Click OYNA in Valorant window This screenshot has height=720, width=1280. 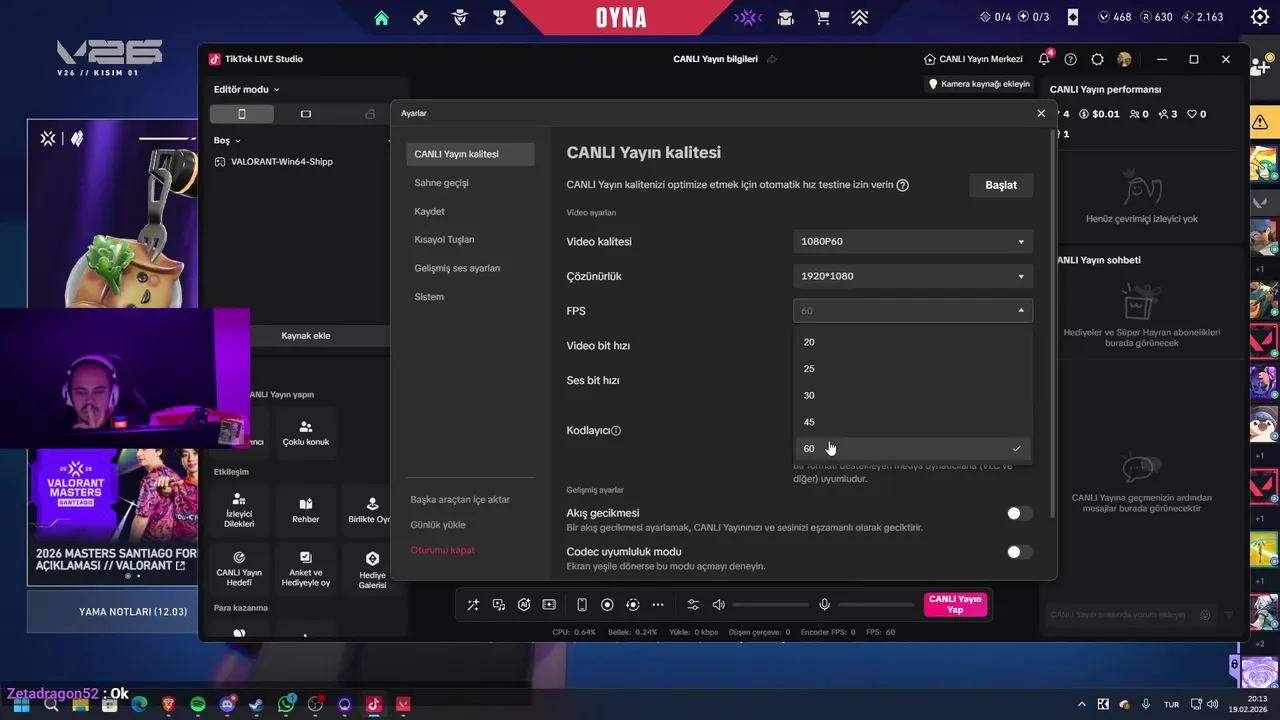coord(621,18)
